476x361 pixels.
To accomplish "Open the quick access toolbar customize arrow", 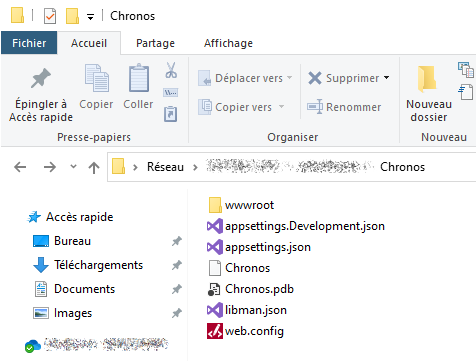I will pos(90,17).
